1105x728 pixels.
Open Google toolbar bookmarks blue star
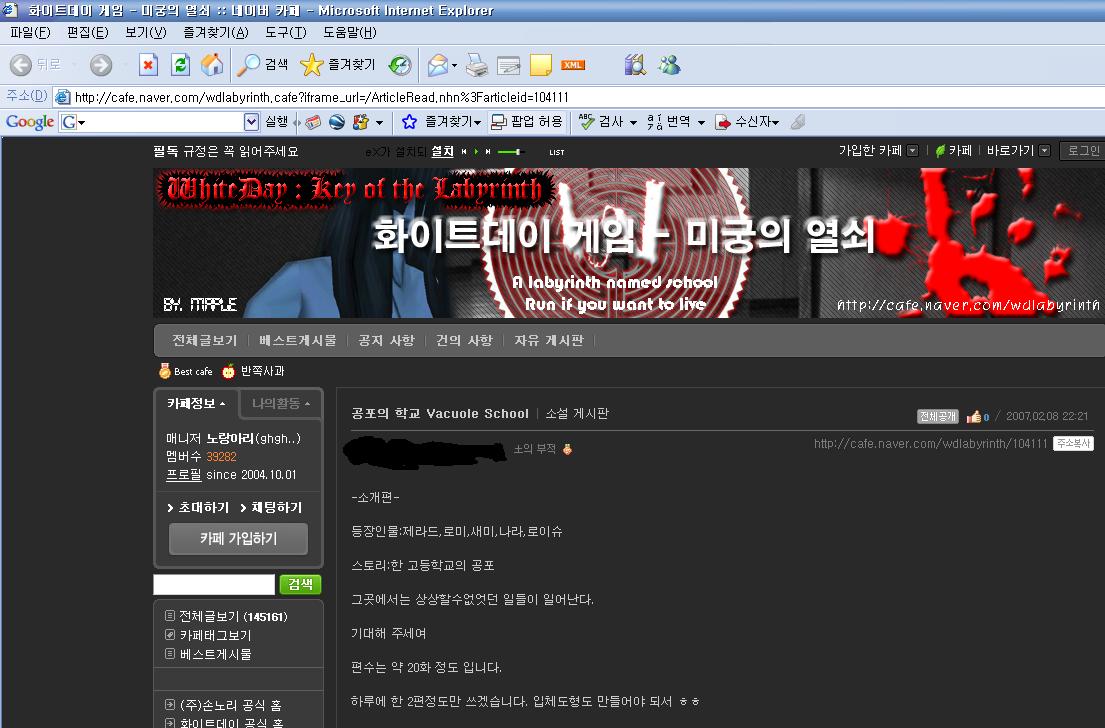409,122
